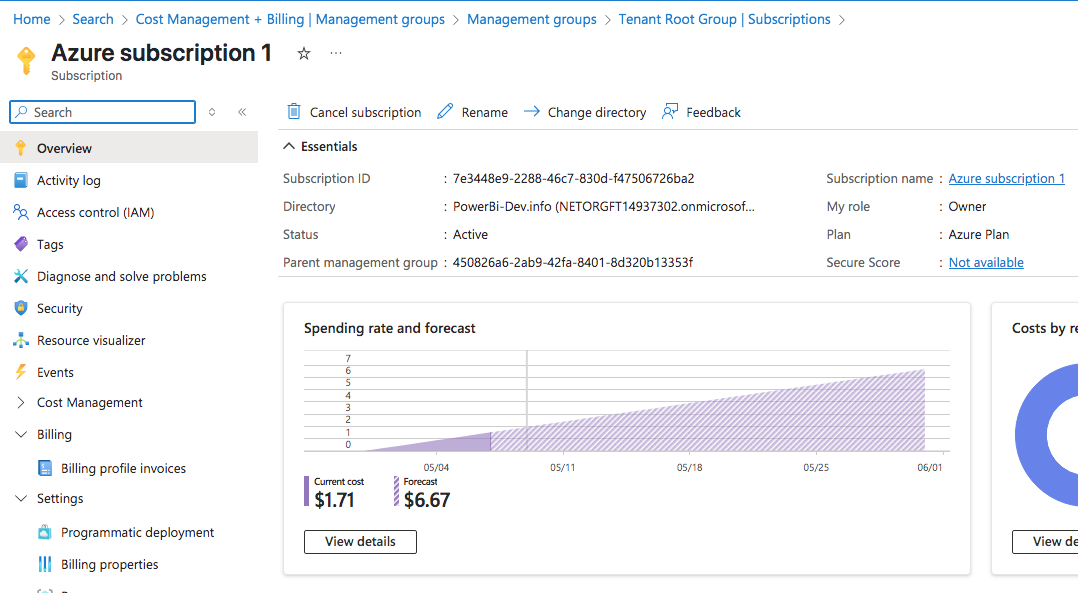Image resolution: width=1078 pixels, height=593 pixels.
Task: Click the Feedback button
Action: coord(701,112)
